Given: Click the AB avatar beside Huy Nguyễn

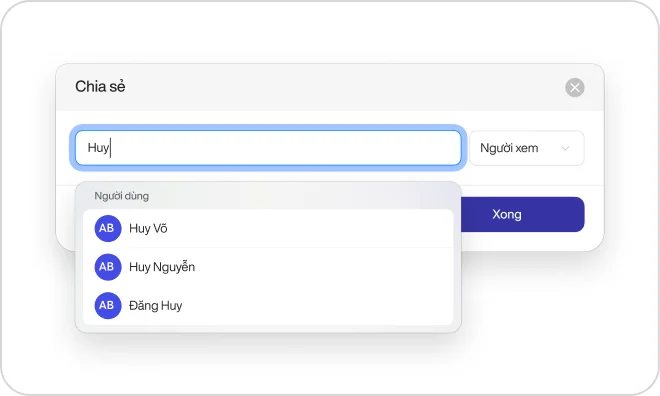Looking at the screenshot, I should pos(108,267).
